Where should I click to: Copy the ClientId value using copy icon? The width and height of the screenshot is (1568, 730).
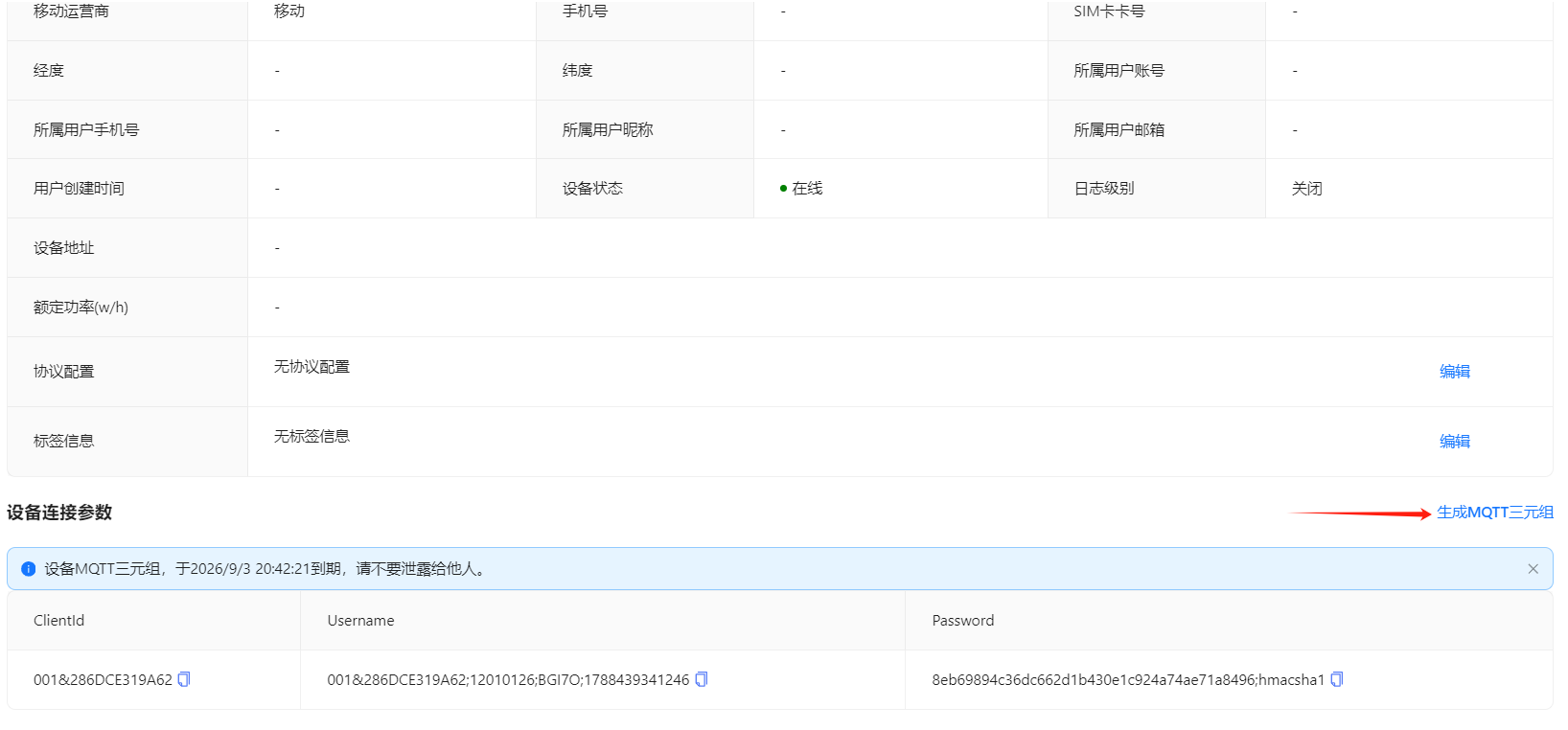pyautogui.click(x=184, y=679)
